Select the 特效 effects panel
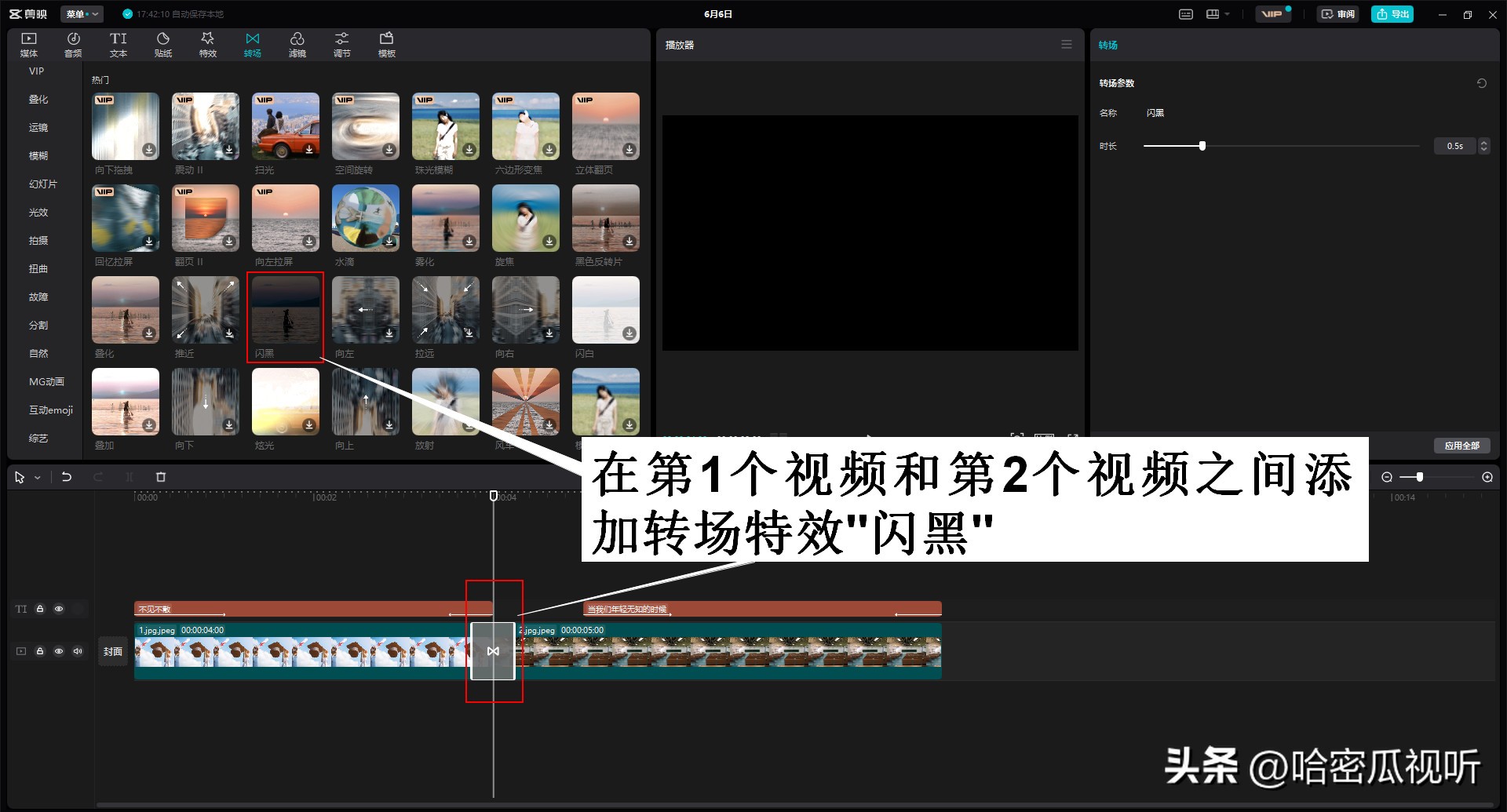 (x=207, y=43)
